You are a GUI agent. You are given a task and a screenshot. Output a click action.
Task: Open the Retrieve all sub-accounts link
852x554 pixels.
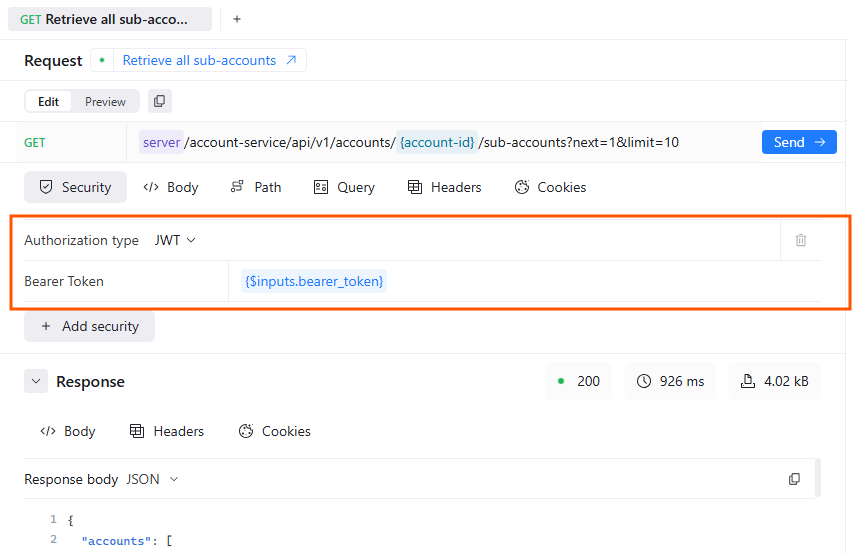click(199, 60)
